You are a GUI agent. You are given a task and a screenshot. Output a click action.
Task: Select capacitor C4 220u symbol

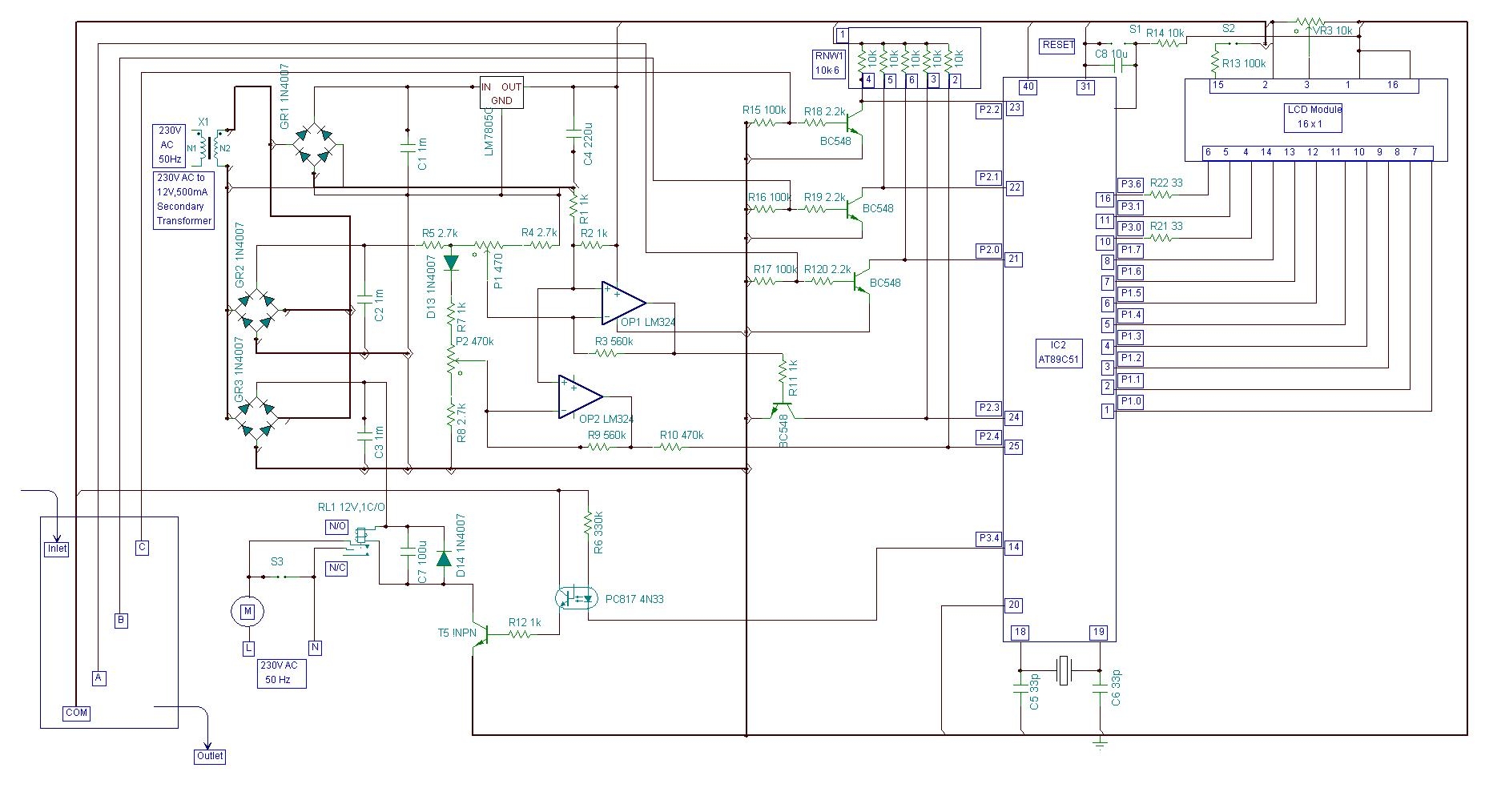click(x=573, y=133)
